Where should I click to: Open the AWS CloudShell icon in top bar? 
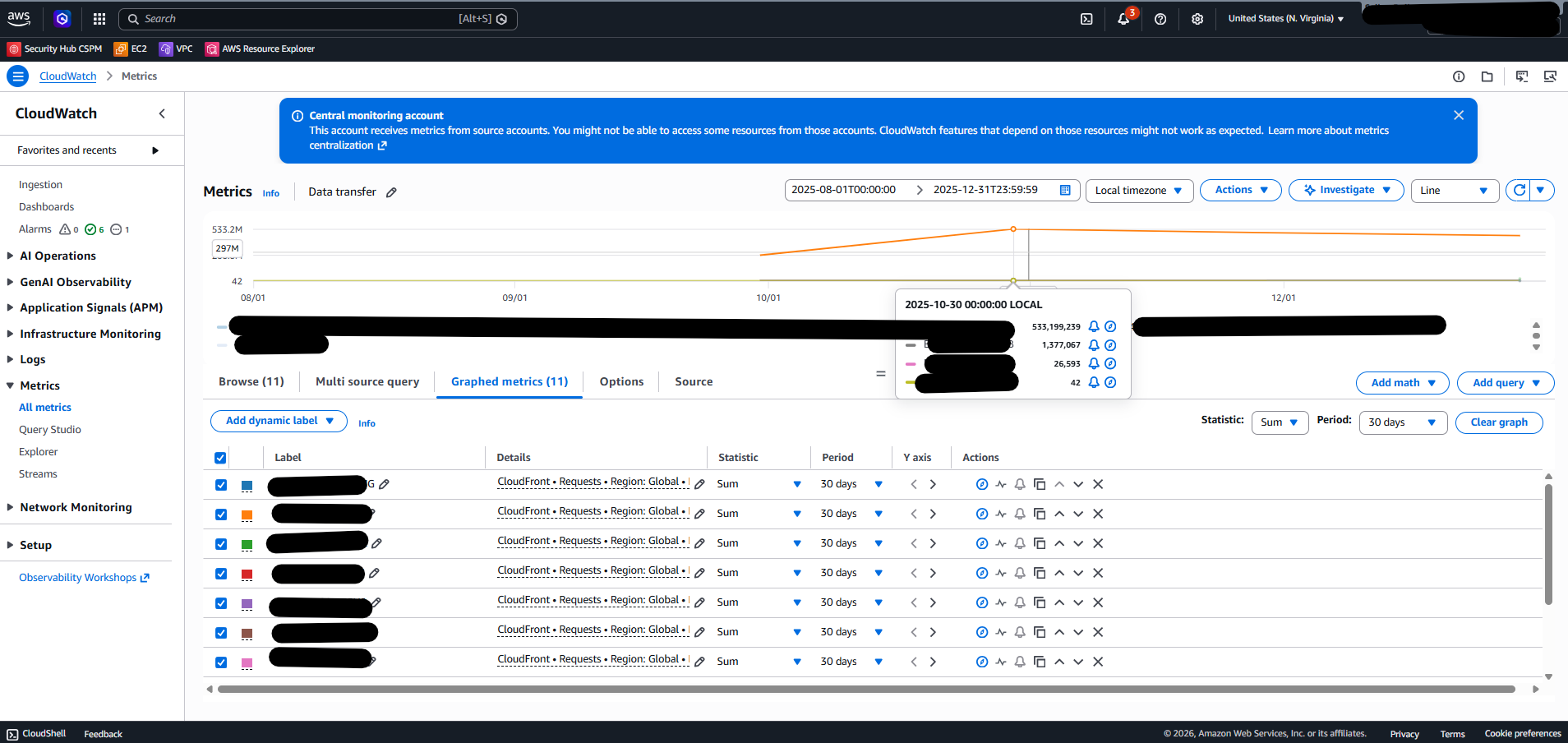coord(1086,19)
